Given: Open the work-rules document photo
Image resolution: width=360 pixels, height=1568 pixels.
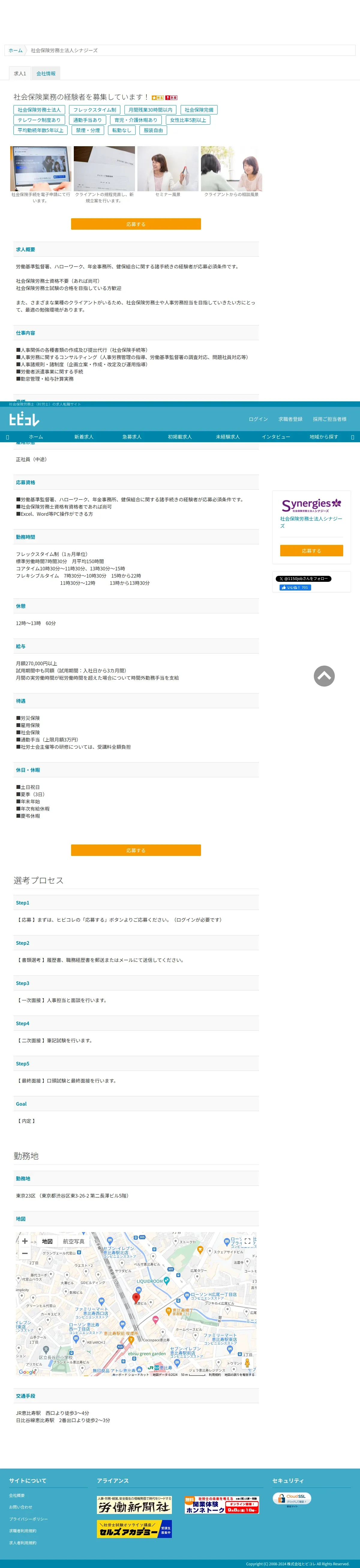Looking at the screenshot, I should pos(104,169).
